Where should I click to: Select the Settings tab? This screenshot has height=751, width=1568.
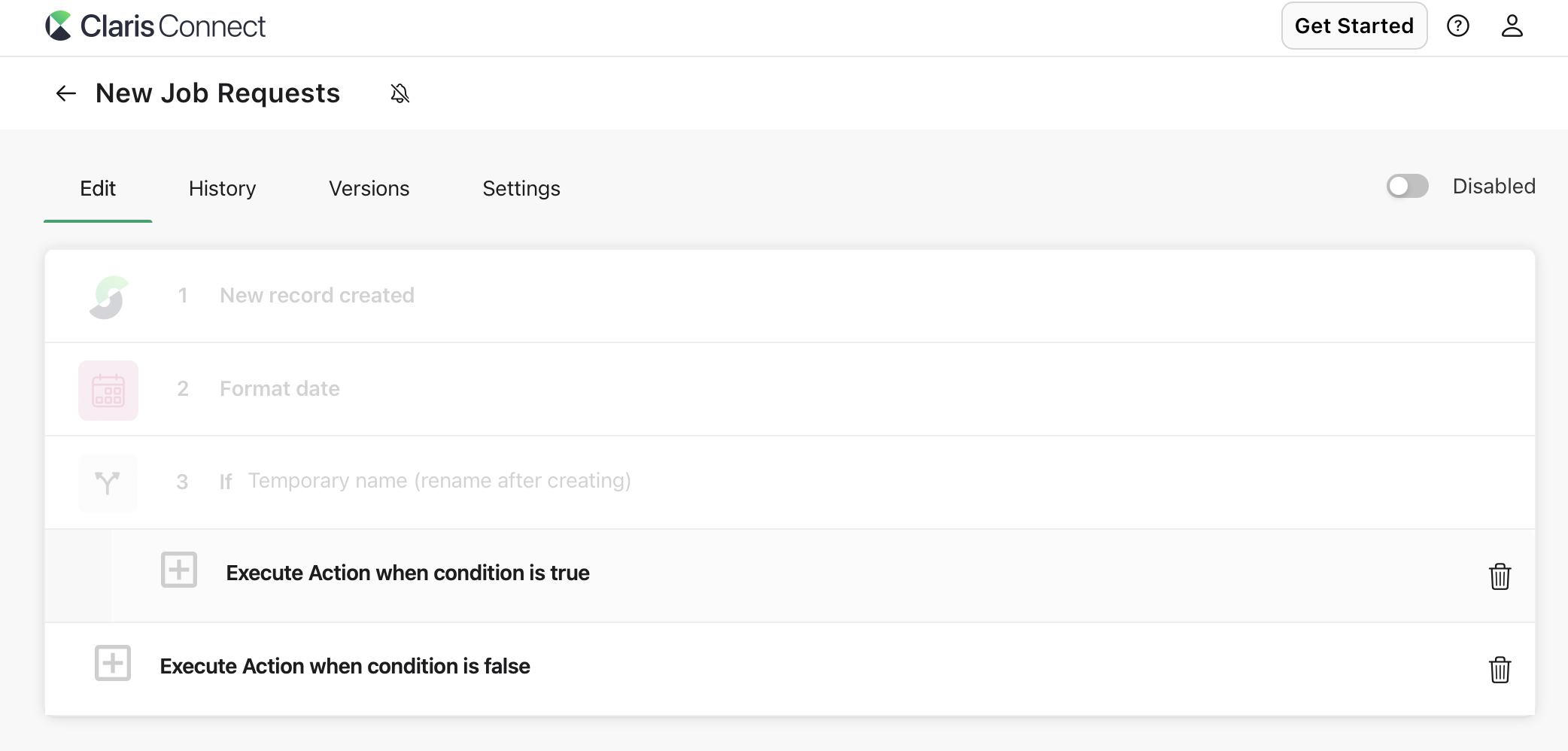521,188
